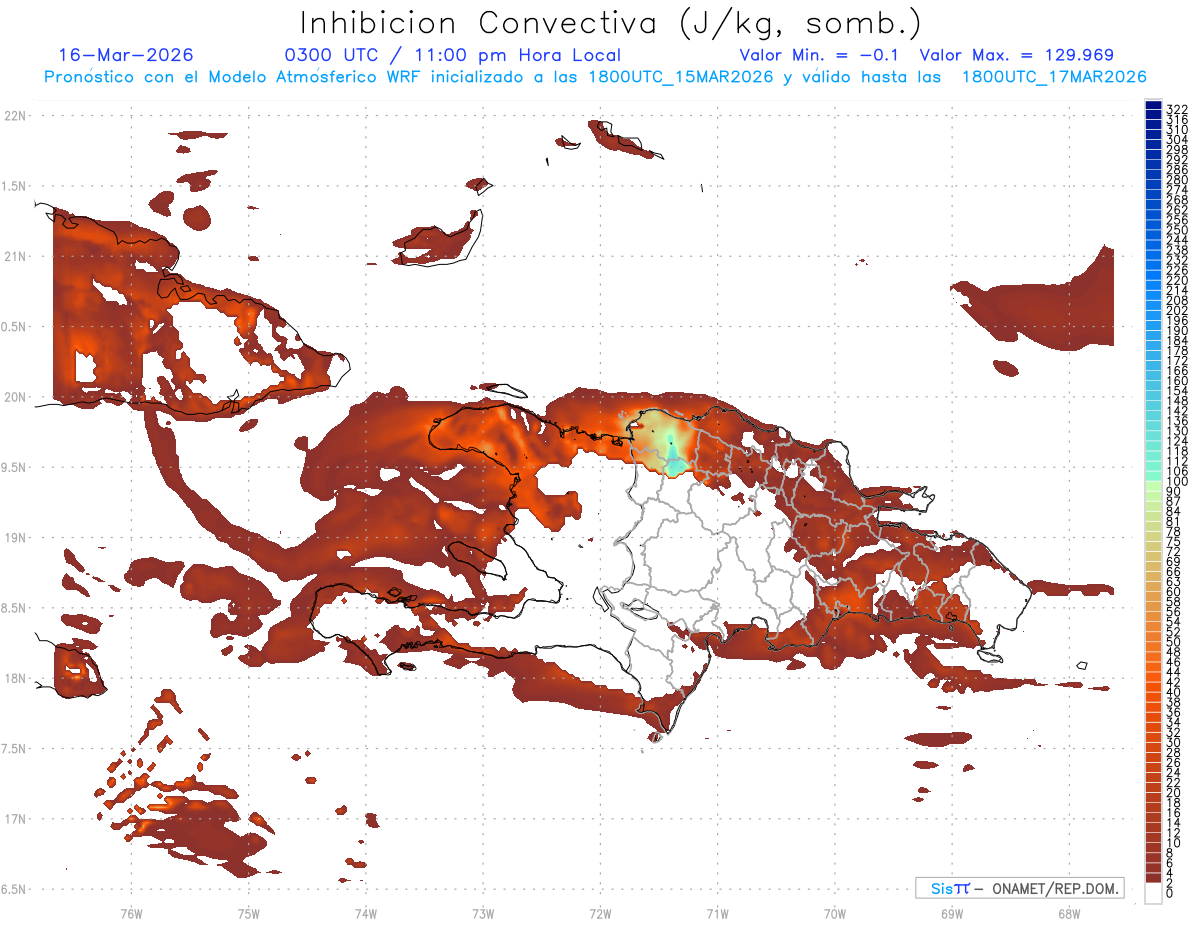This screenshot has height=927, width=1200.
Task: Click the 100 label on the colorbar
Action: [x=1176, y=482]
